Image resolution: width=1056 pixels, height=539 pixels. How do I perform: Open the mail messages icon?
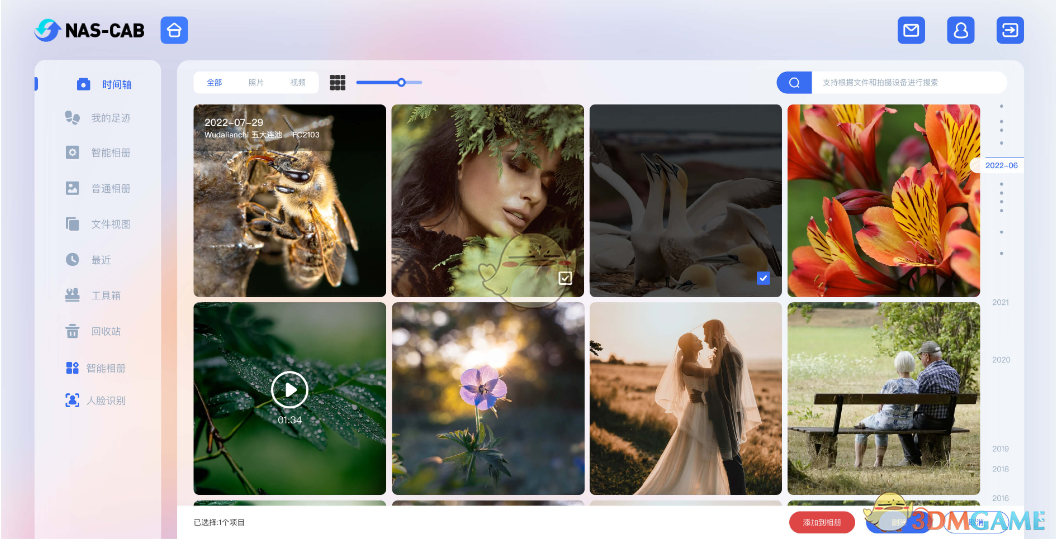coord(911,30)
